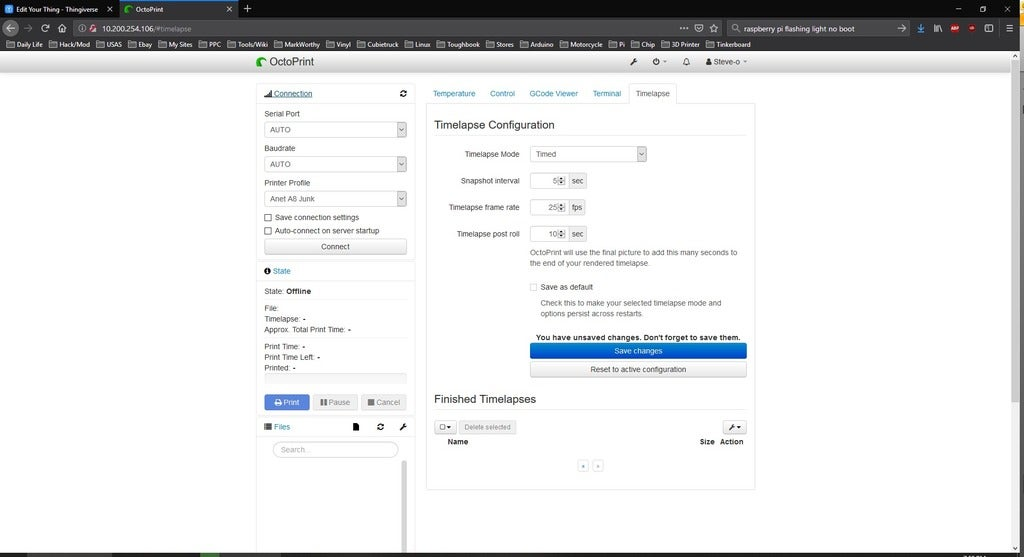Open the Printer Profile dropdown
Screen dimensions: 1024x557
335,199
